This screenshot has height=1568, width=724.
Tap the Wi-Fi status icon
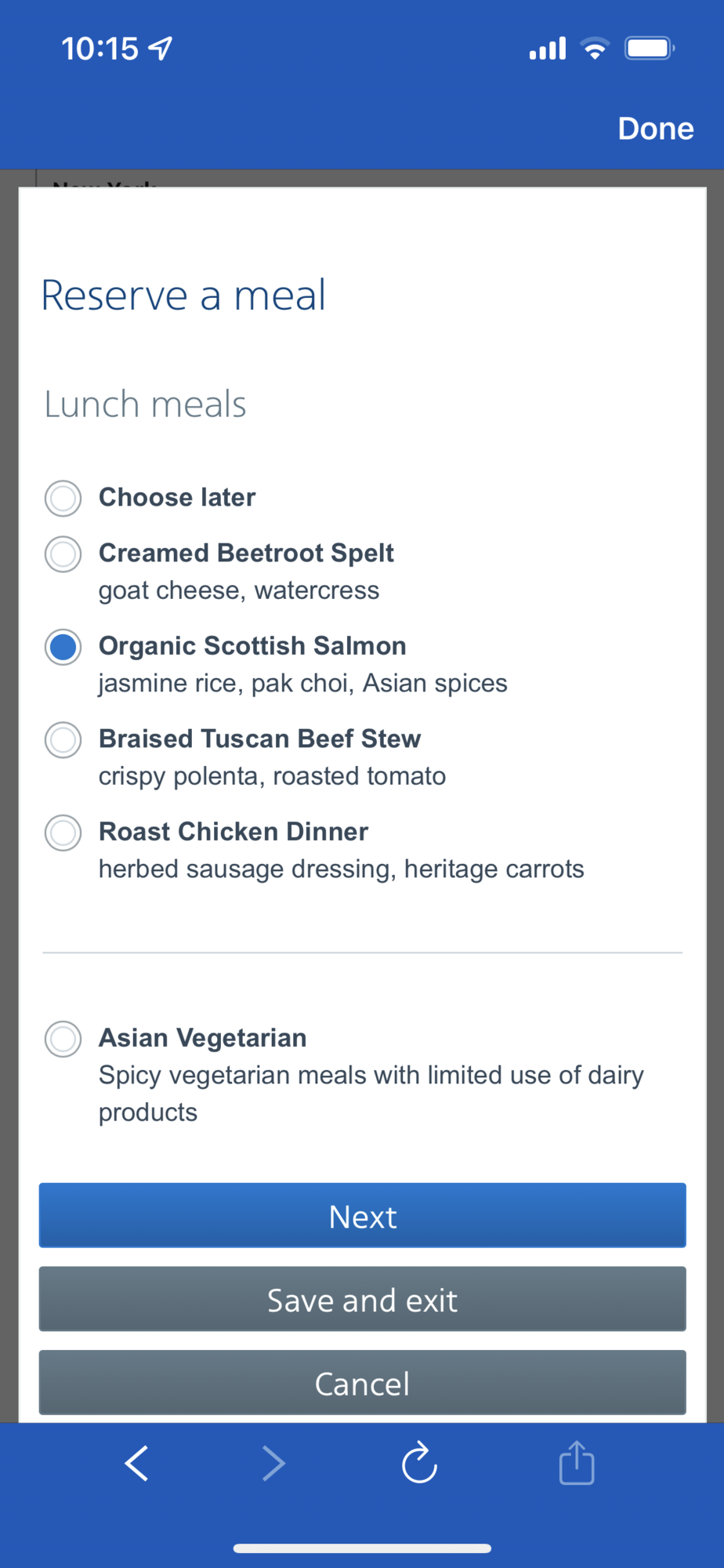(595, 49)
